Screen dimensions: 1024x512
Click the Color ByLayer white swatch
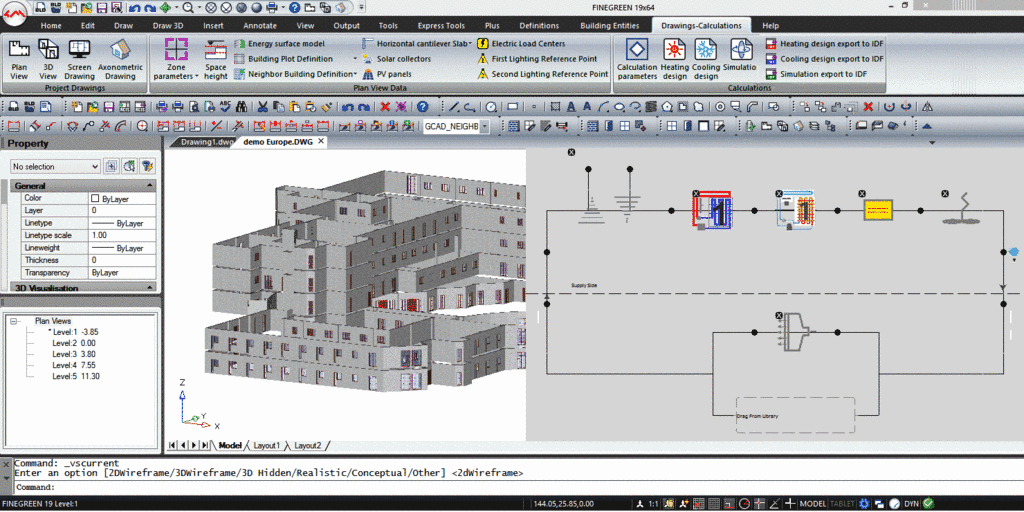[95, 198]
